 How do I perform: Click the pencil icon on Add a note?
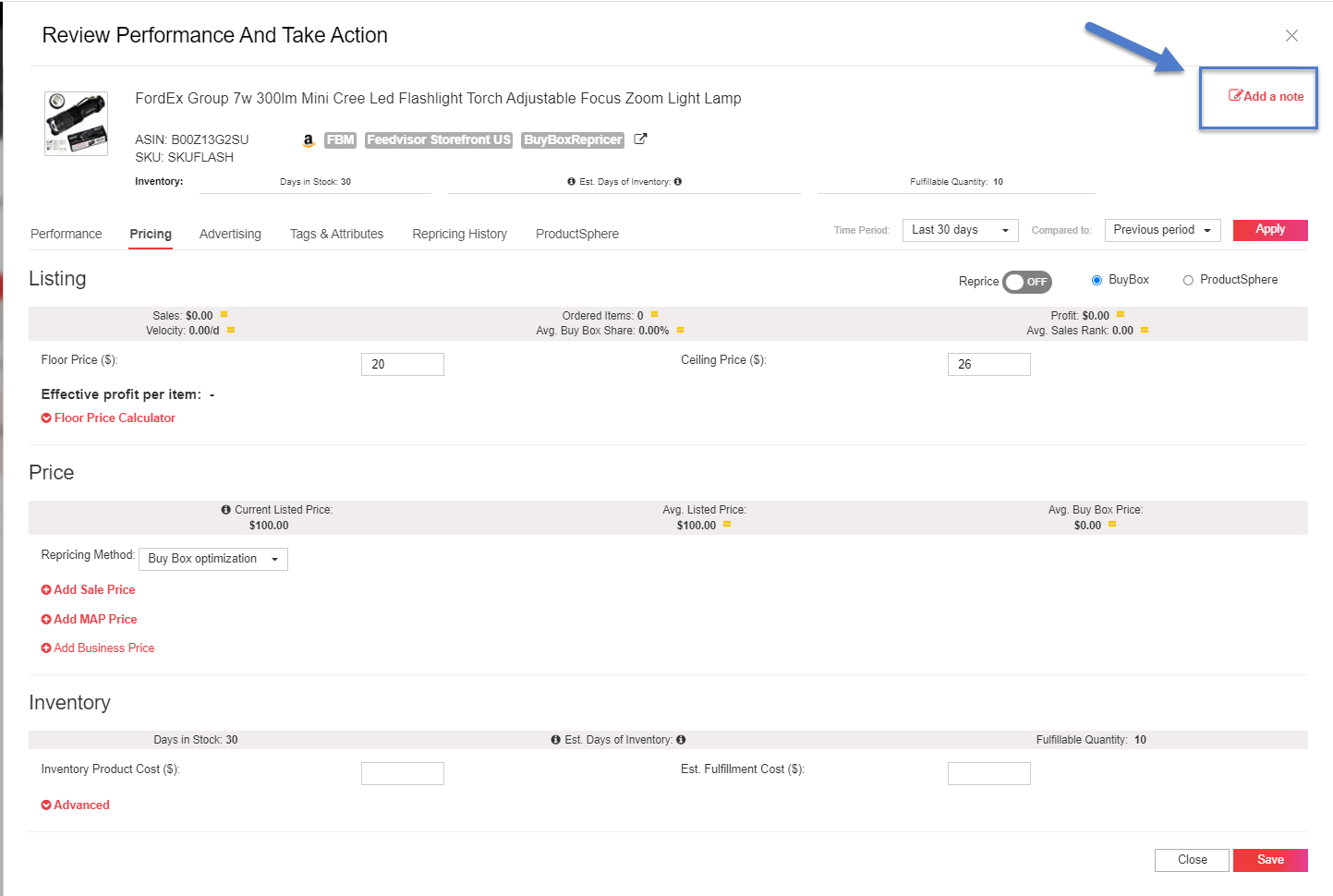tap(1233, 96)
